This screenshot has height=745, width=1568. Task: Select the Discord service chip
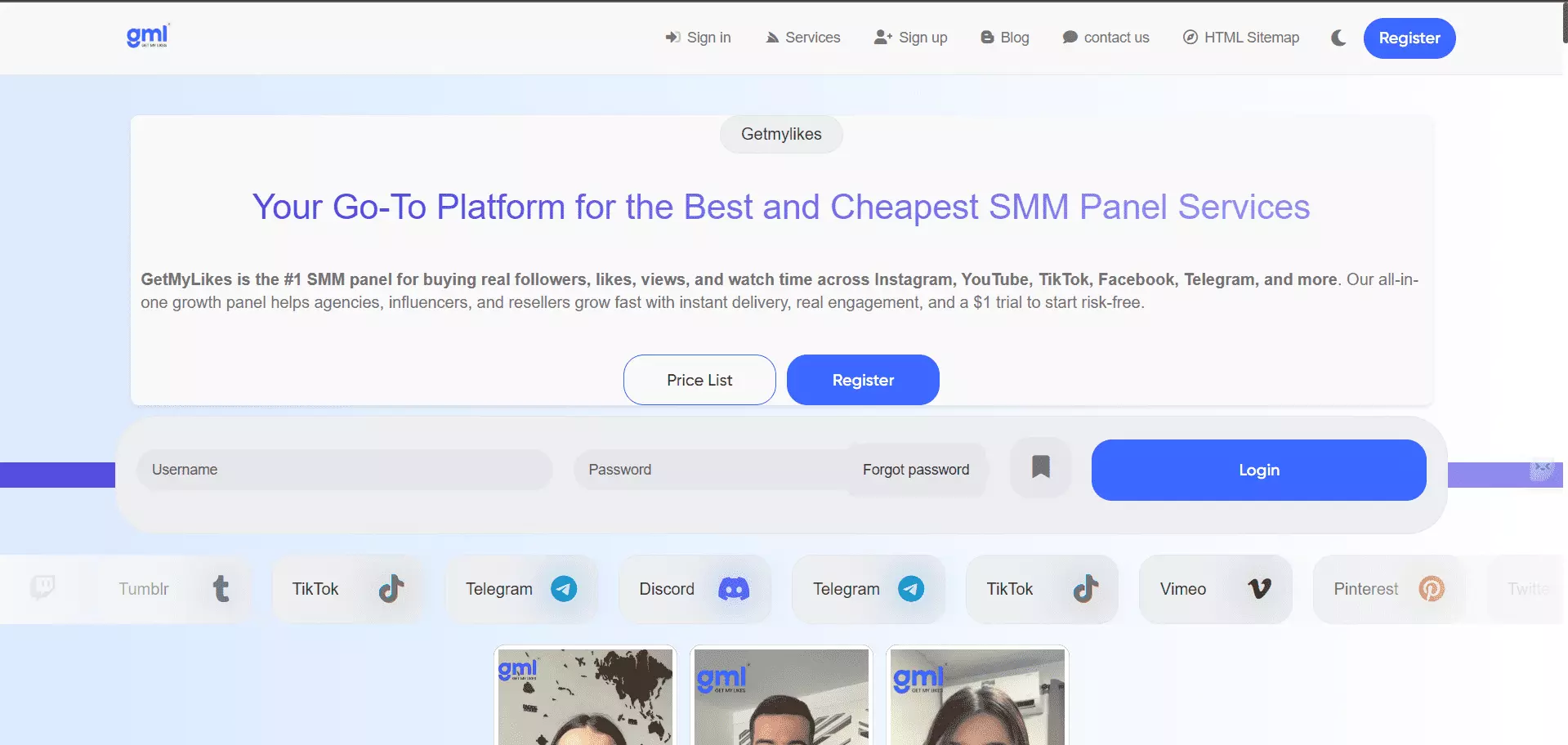coord(695,589)
